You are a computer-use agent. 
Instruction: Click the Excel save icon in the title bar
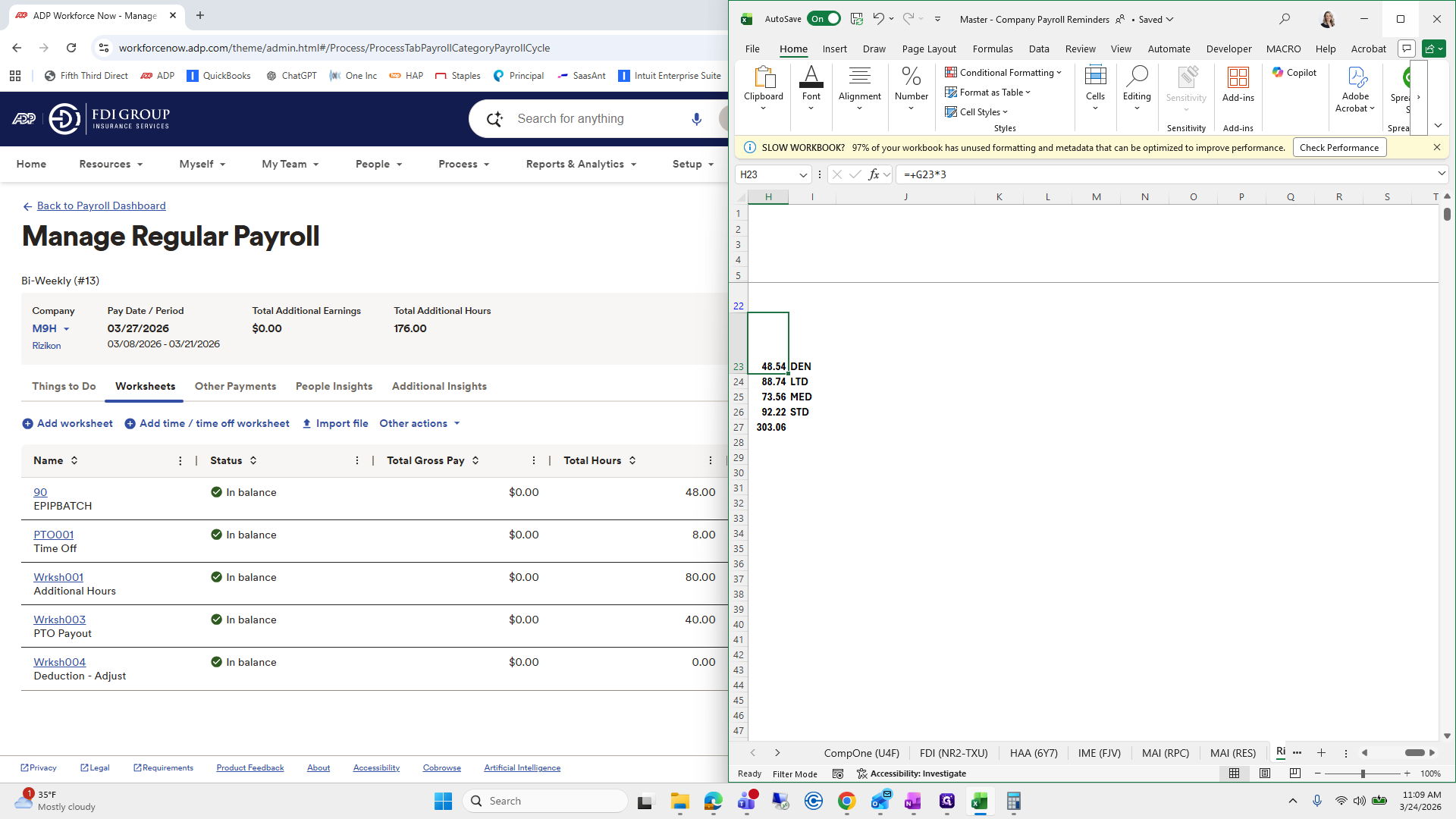857,19
